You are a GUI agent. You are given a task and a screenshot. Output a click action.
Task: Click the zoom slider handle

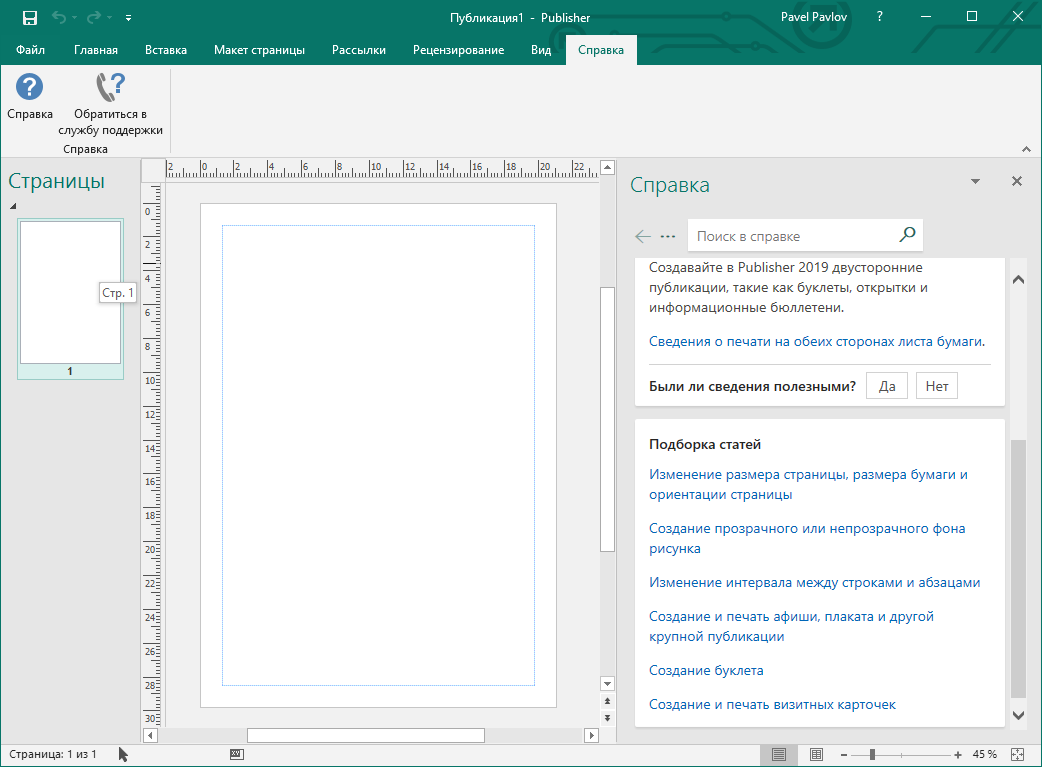click(872, 754)
